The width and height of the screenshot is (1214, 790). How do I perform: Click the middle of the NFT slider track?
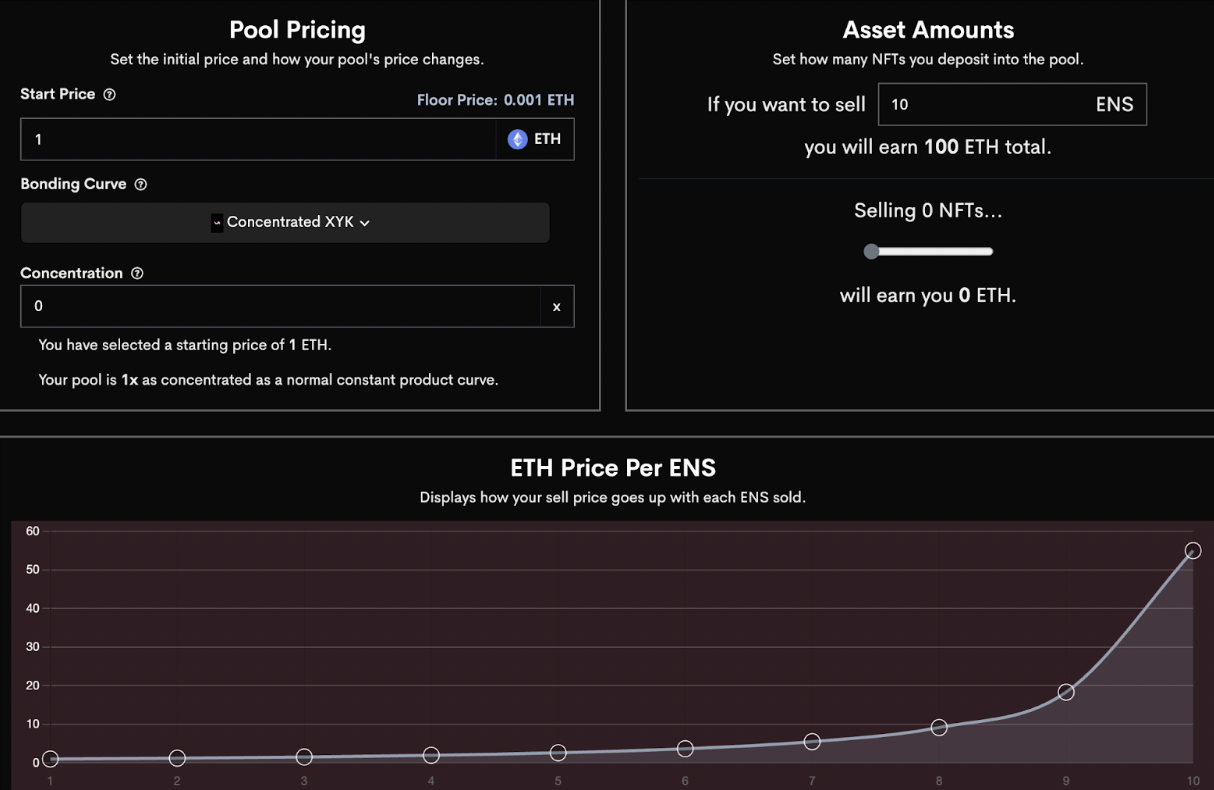pos(932,251)
